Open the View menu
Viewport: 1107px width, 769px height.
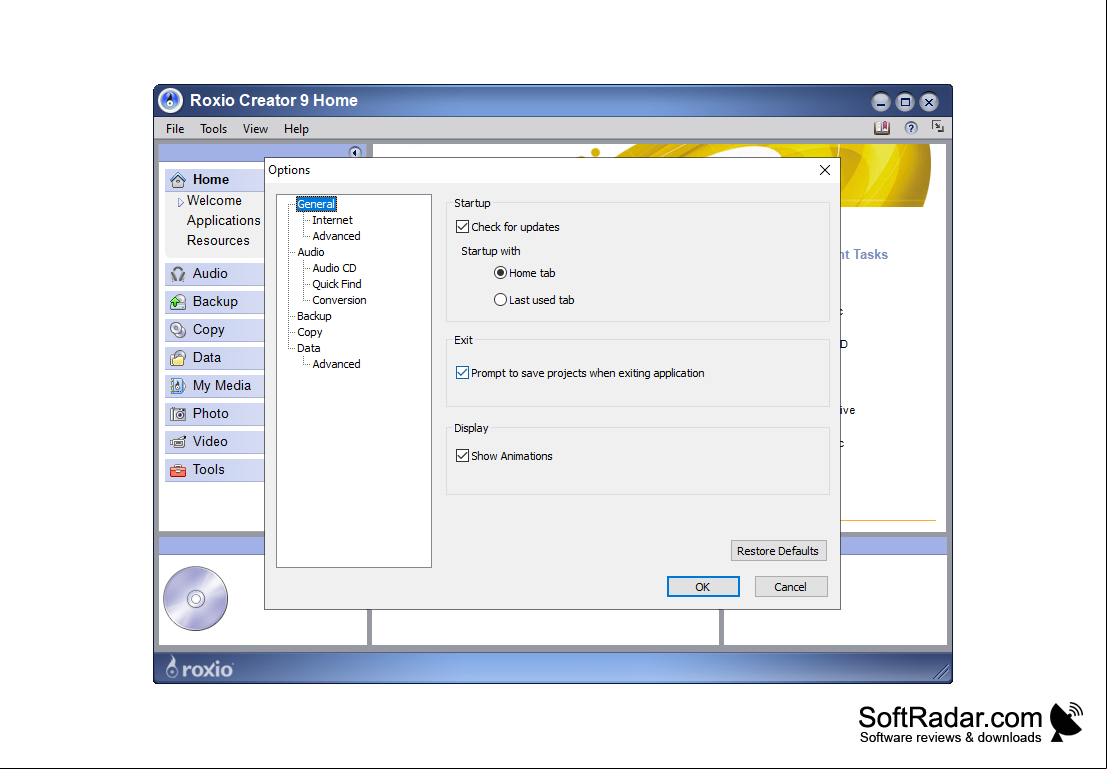[x=255, y=129]
